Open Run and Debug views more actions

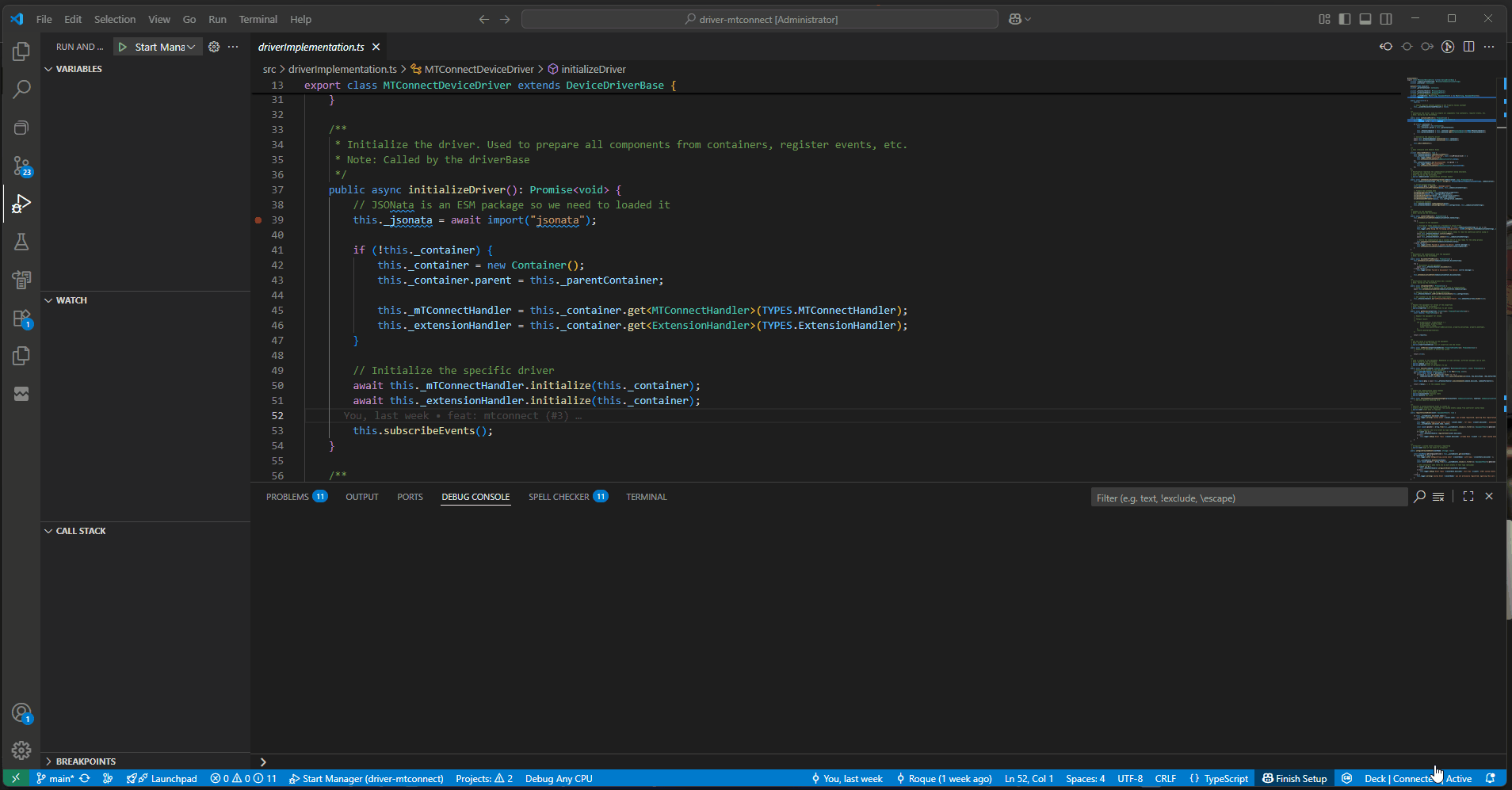coord(233,47)
